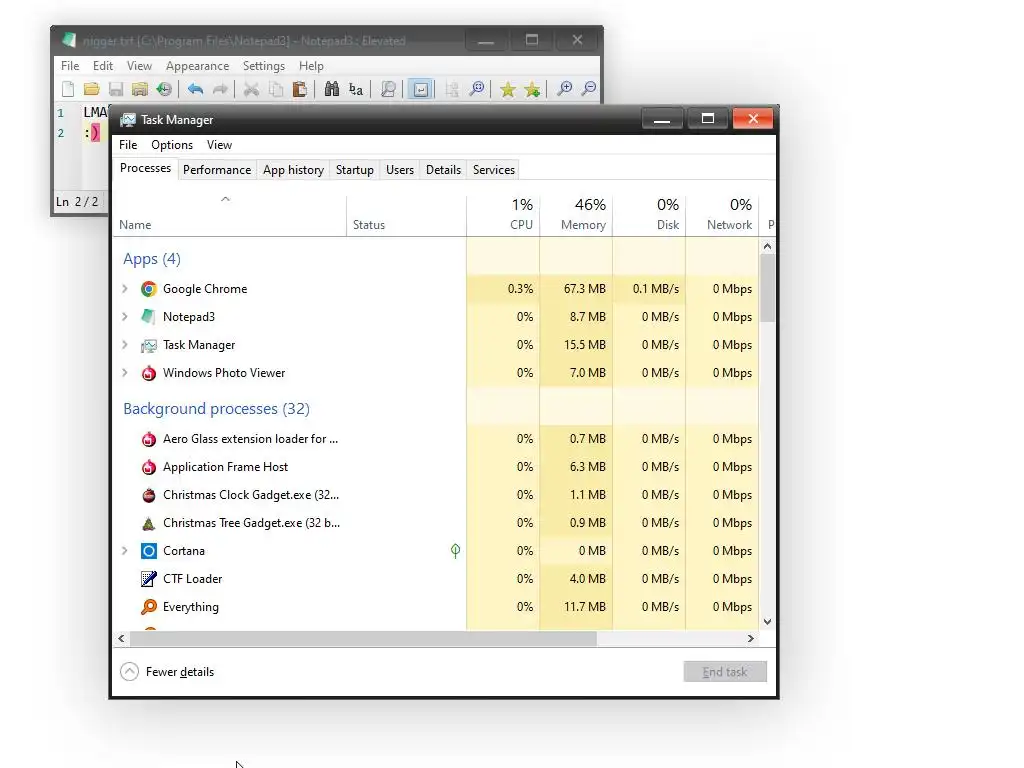The image size is (1024, 768).
Task: Open the file history clock icon in Notepad3
Action: 164,89
